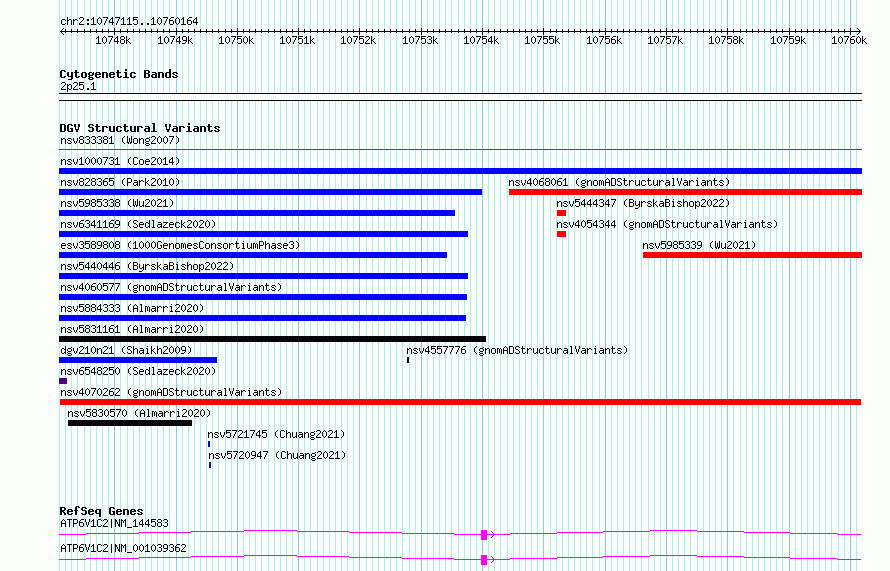Click nsv4070262 (gnomADStructuralVariants) label
The image size is (890, 571).
(171, 392)
